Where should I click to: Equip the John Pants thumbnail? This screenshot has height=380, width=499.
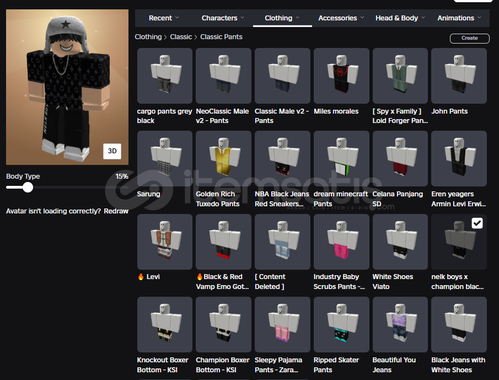[x=459, y=76]
